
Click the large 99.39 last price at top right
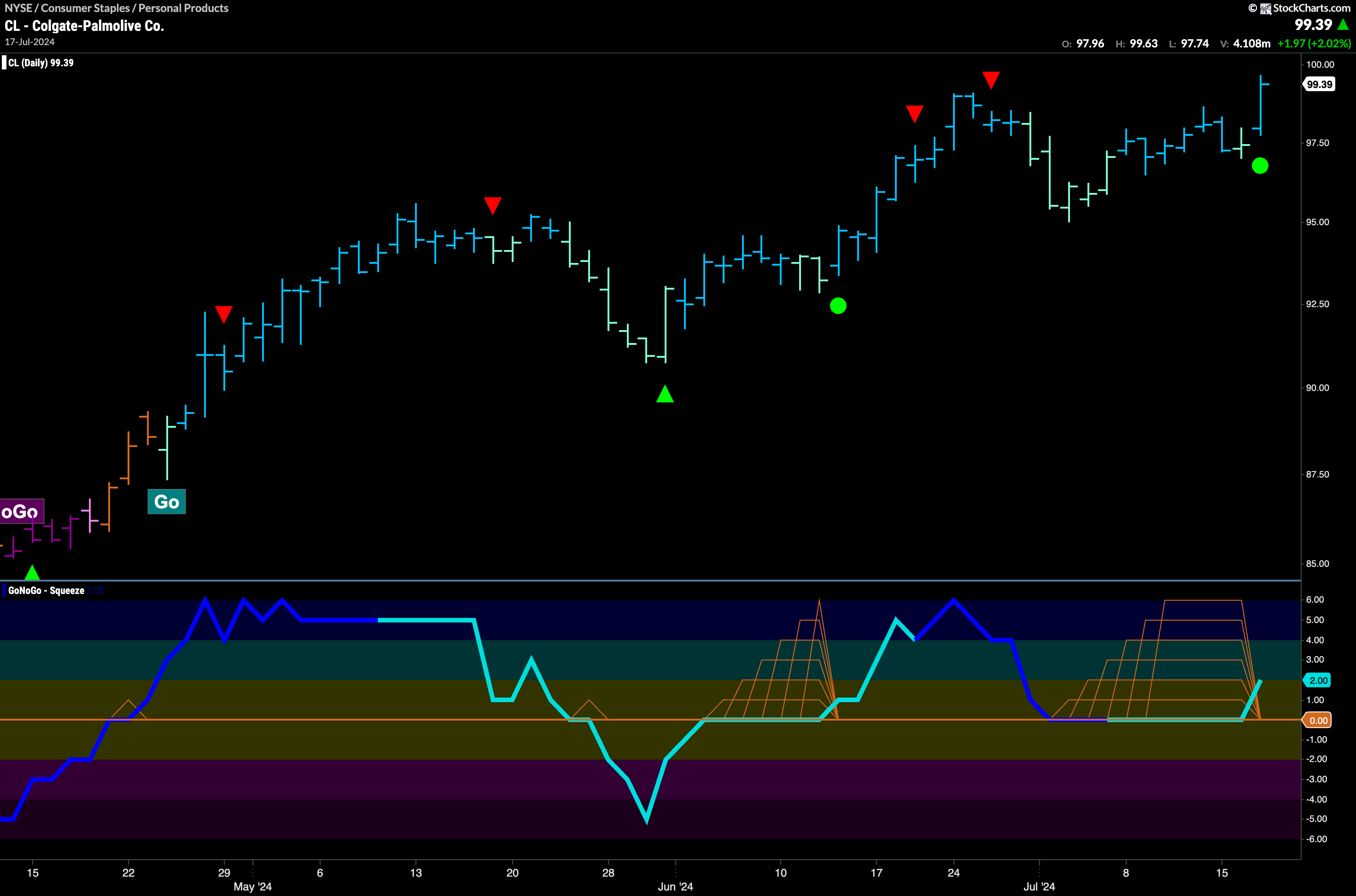[x=1313, y=24]
